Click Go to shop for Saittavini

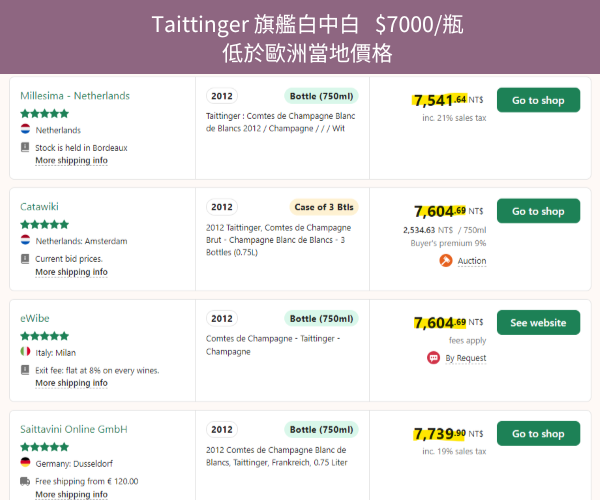point(538,434)
